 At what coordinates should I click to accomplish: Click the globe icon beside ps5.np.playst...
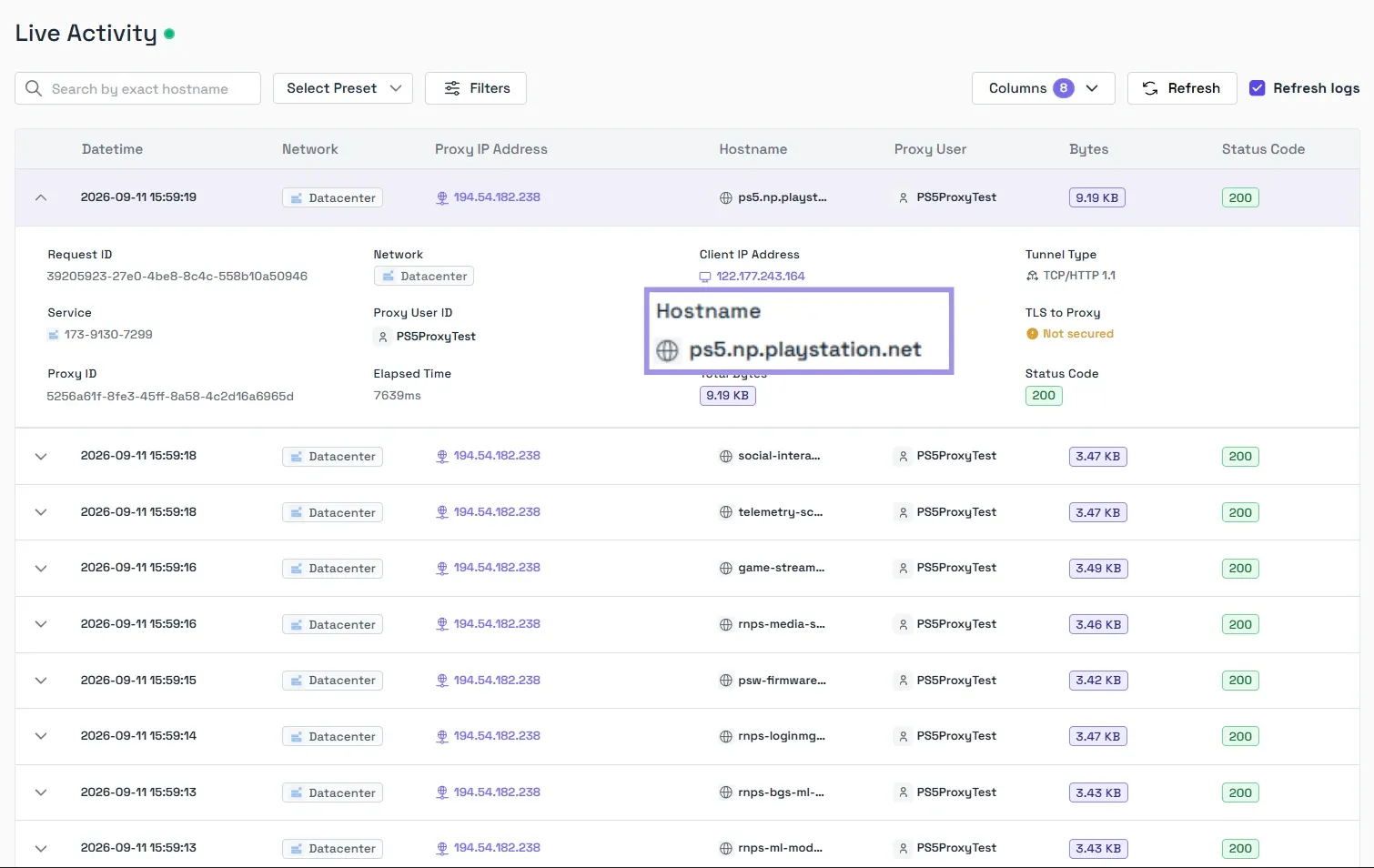(726, 197)
